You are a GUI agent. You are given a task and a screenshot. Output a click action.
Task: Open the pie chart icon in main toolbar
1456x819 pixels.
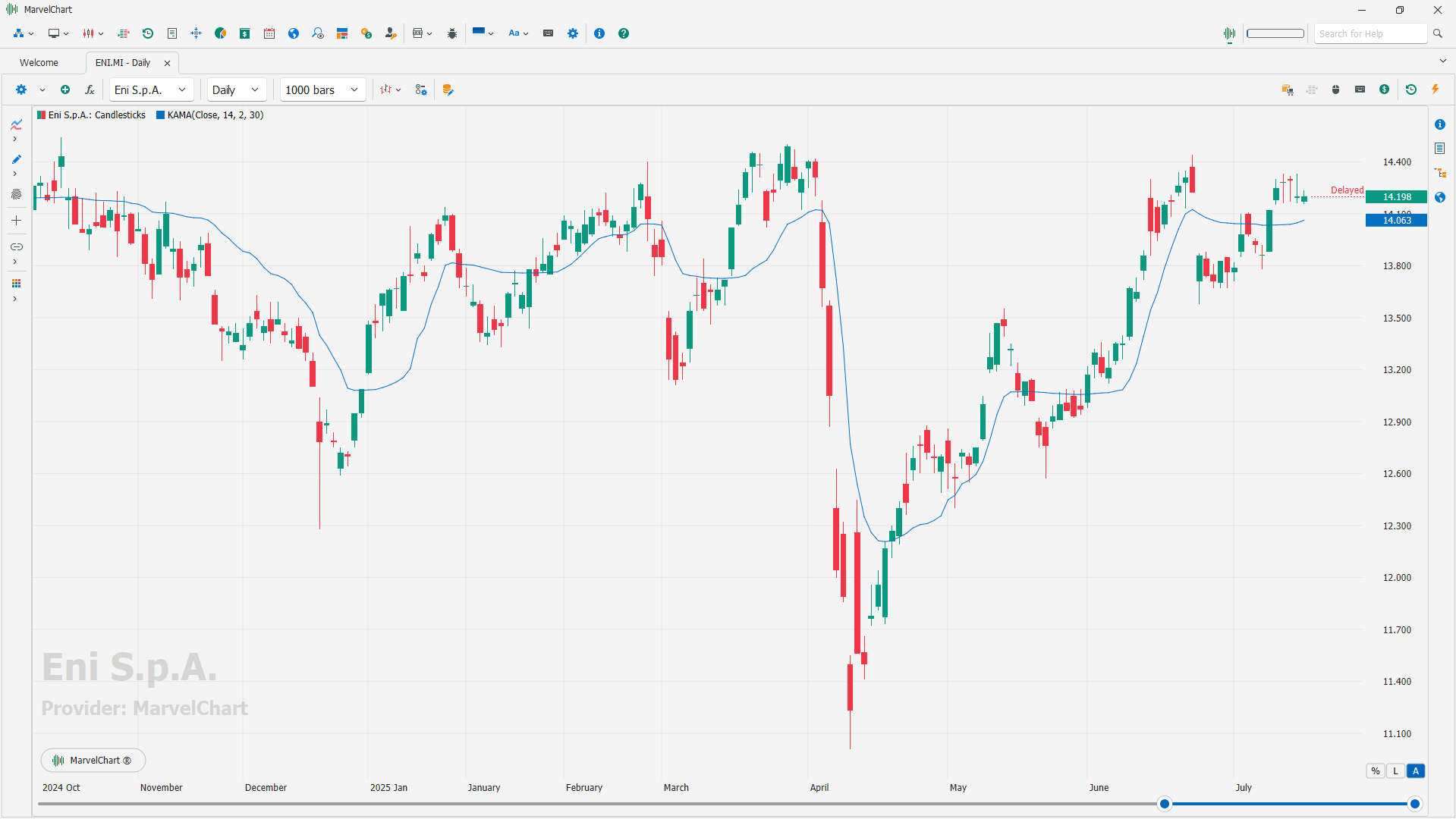(x=221, y=33)
